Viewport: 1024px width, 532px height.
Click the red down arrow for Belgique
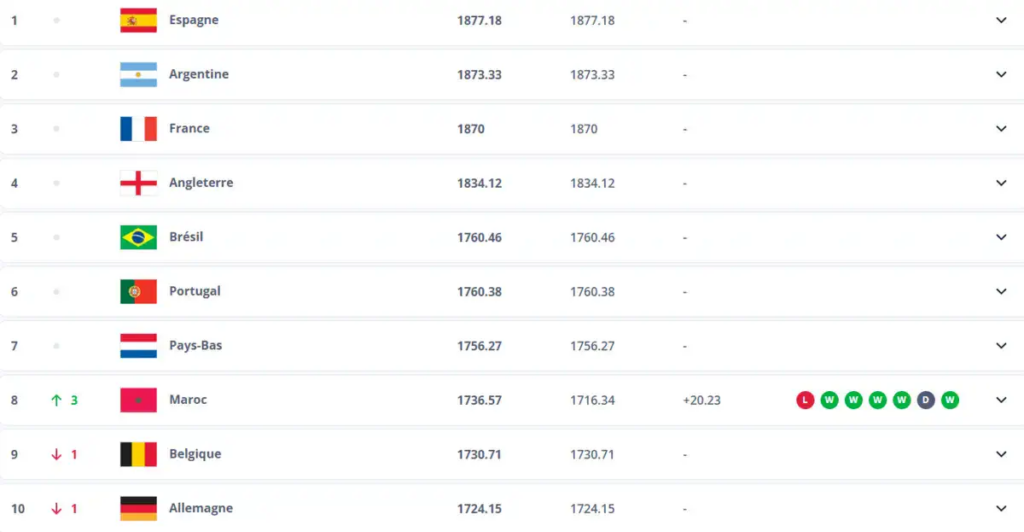[x=57, y=454]
